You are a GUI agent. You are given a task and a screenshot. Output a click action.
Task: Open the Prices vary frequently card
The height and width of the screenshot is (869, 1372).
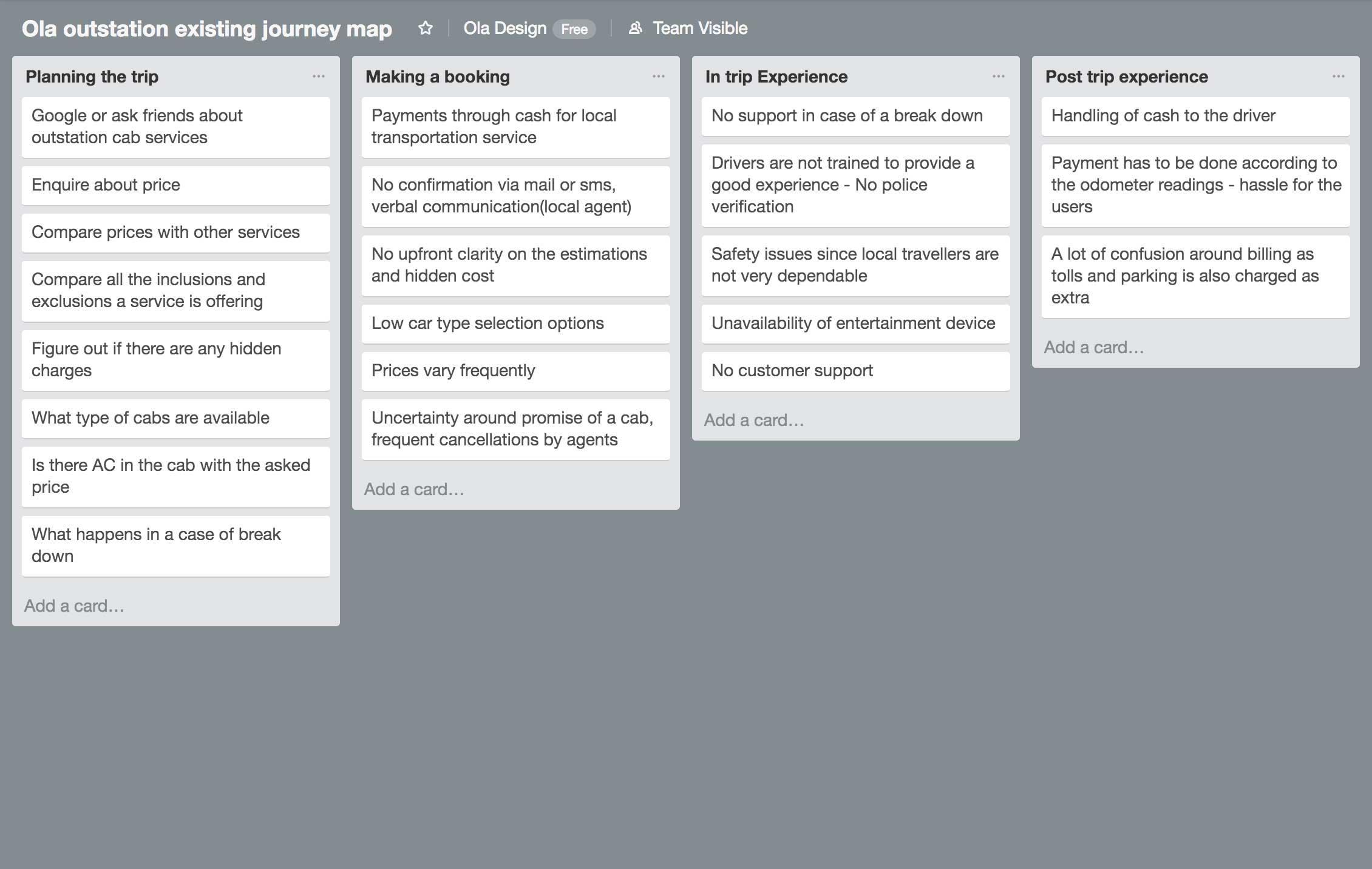[516, 371]
